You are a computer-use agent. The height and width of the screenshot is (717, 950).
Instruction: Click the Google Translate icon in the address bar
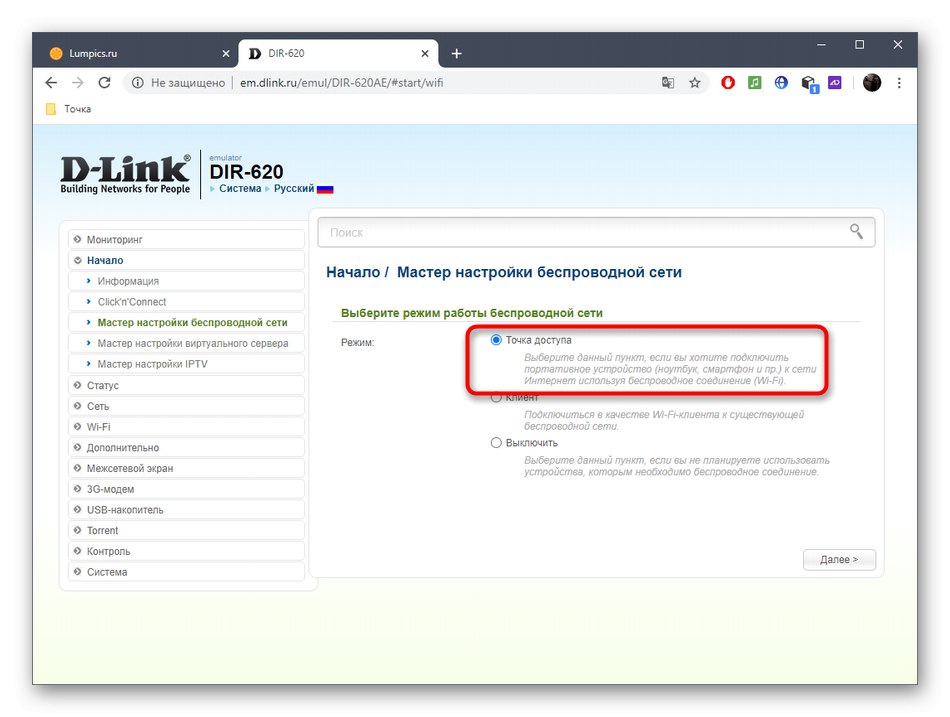click(x=668, y=83)
